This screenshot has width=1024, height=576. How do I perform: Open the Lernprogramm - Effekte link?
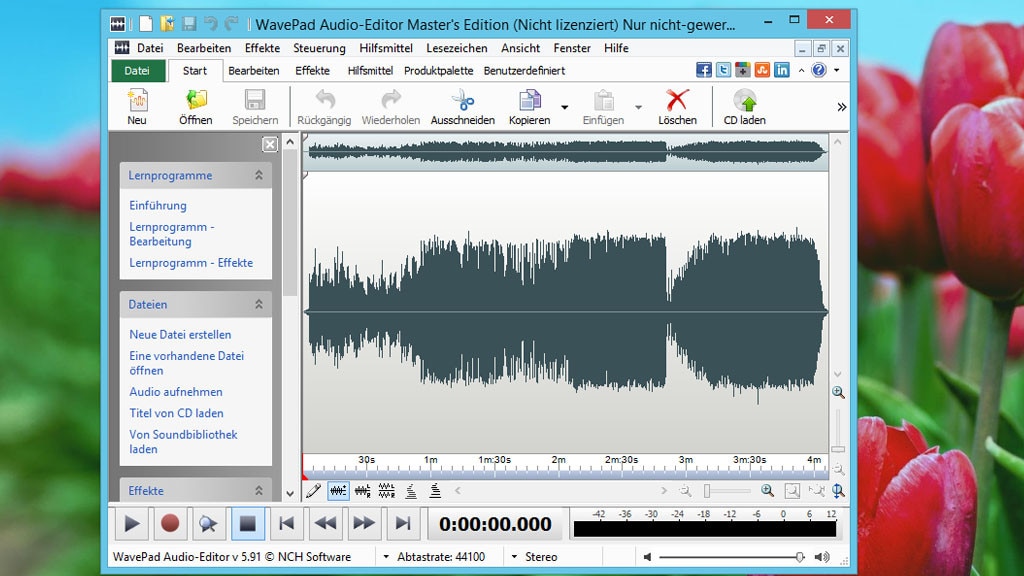pos(190,263)
